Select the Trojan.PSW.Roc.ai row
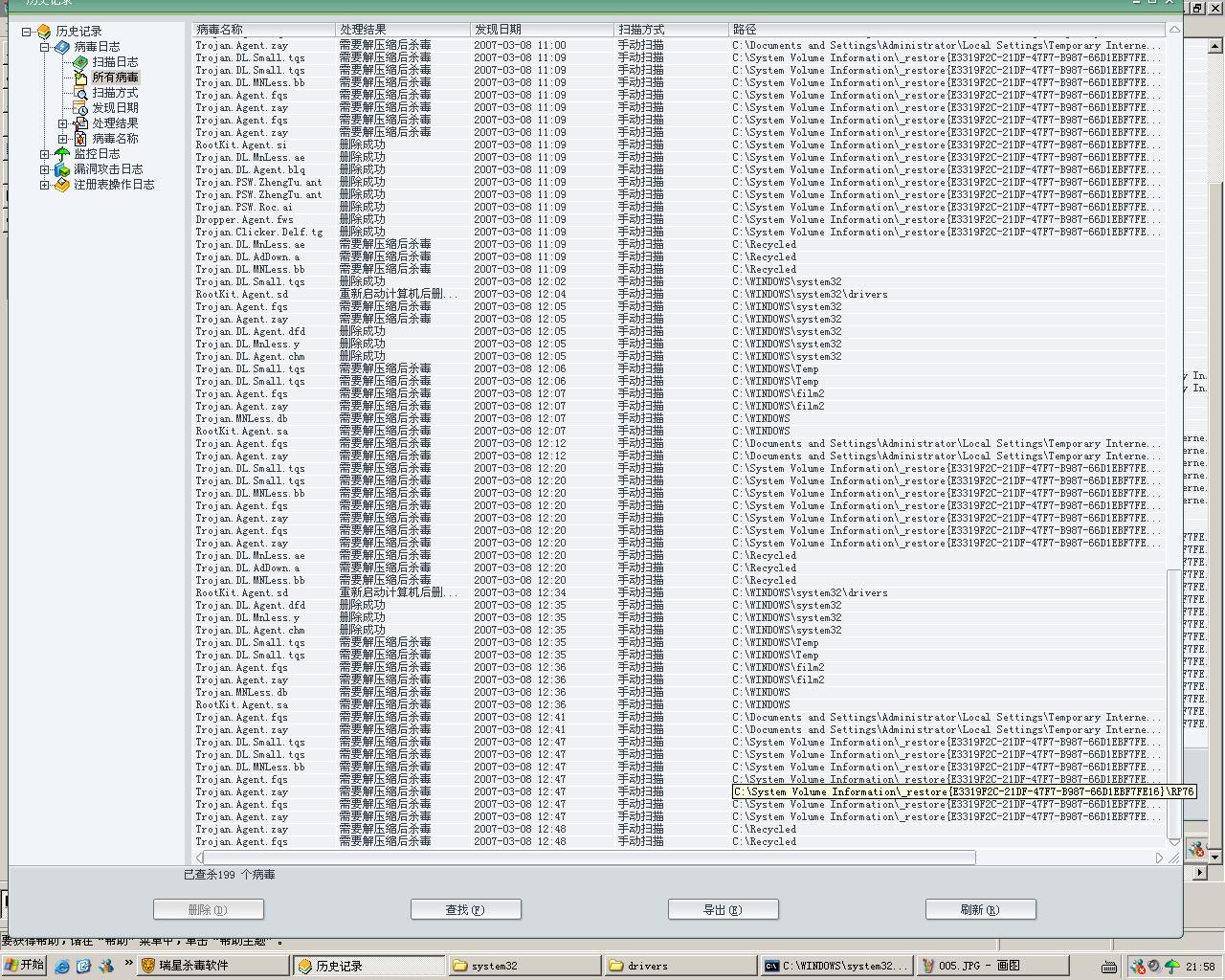The width and height of the screenshot is (1225, 980). [679, 208]
